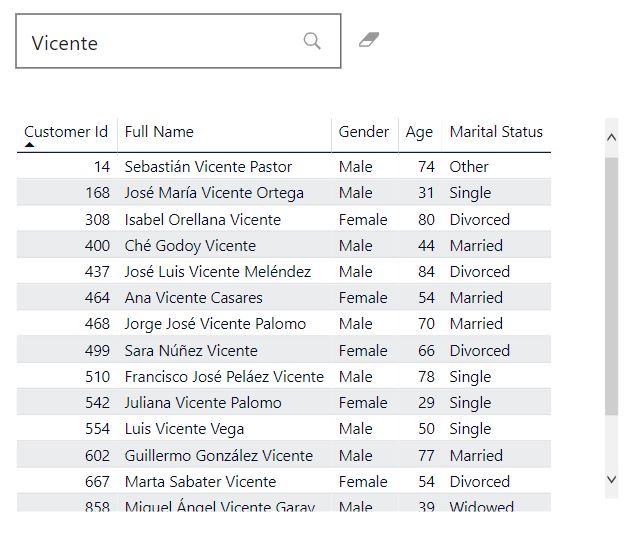The width and height of the screenshot is (634, 538).
Task: Clear the search with the eraser icon
Action: click(x=369, y=40)
